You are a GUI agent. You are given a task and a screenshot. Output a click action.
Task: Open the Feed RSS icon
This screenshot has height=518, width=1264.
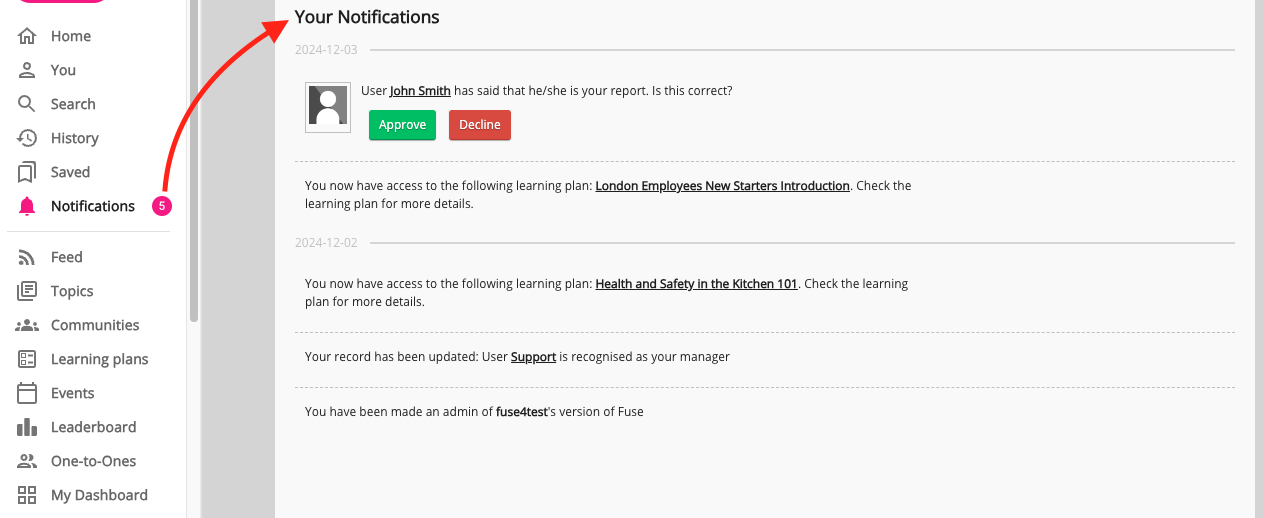tap(27, 257)
